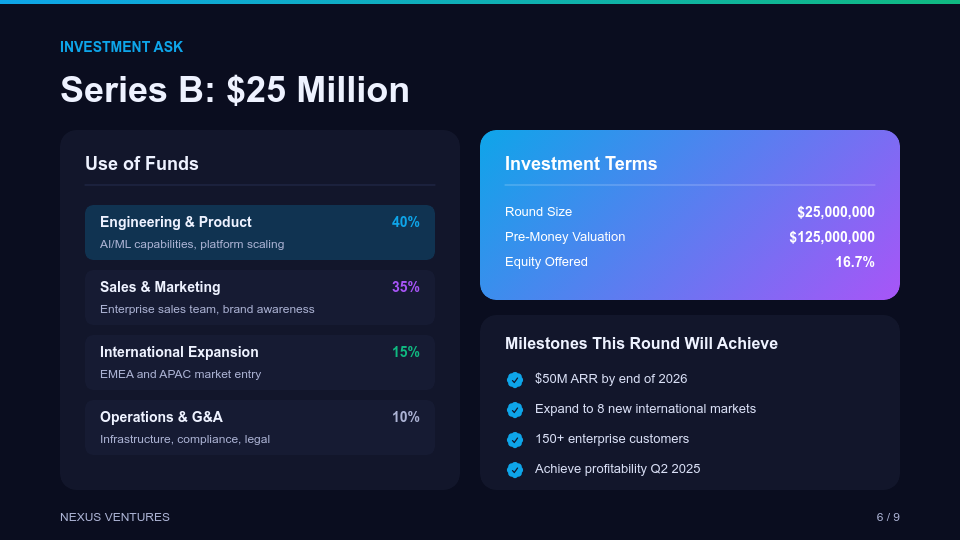This screenshot has height=540, width=960.
Task: Click the 6 / 9 page indicator
Action: point(888,517)
